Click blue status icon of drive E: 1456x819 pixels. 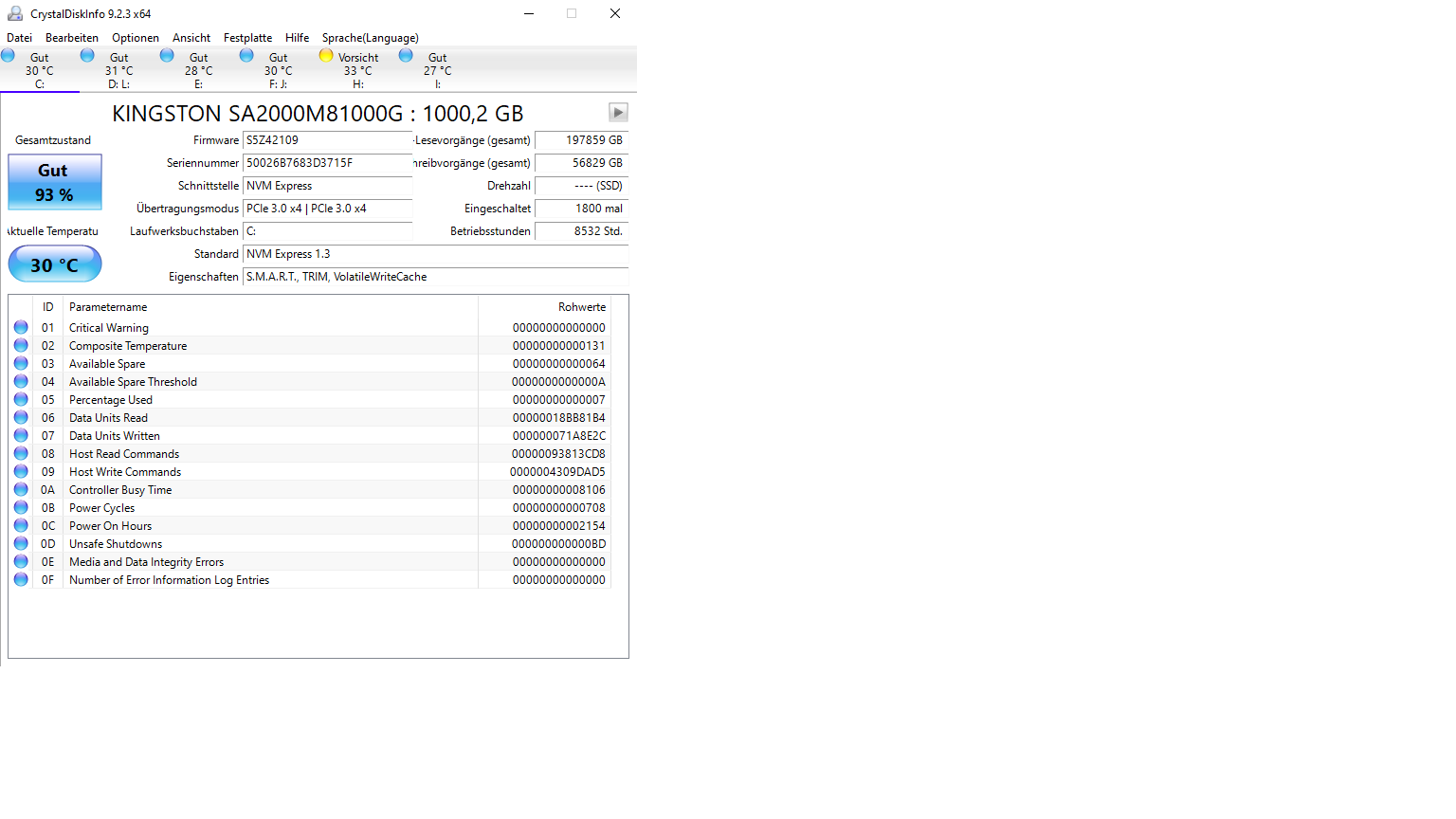click(x=167, y=55)
